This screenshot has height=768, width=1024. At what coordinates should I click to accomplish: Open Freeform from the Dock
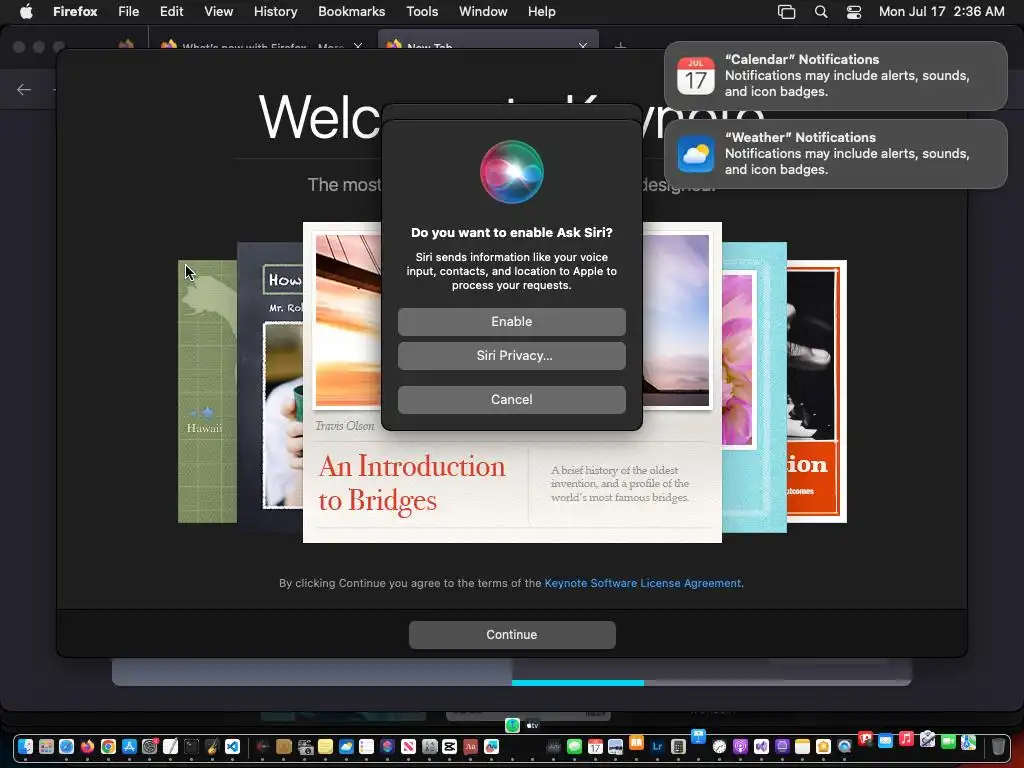(x=491, y=746)
